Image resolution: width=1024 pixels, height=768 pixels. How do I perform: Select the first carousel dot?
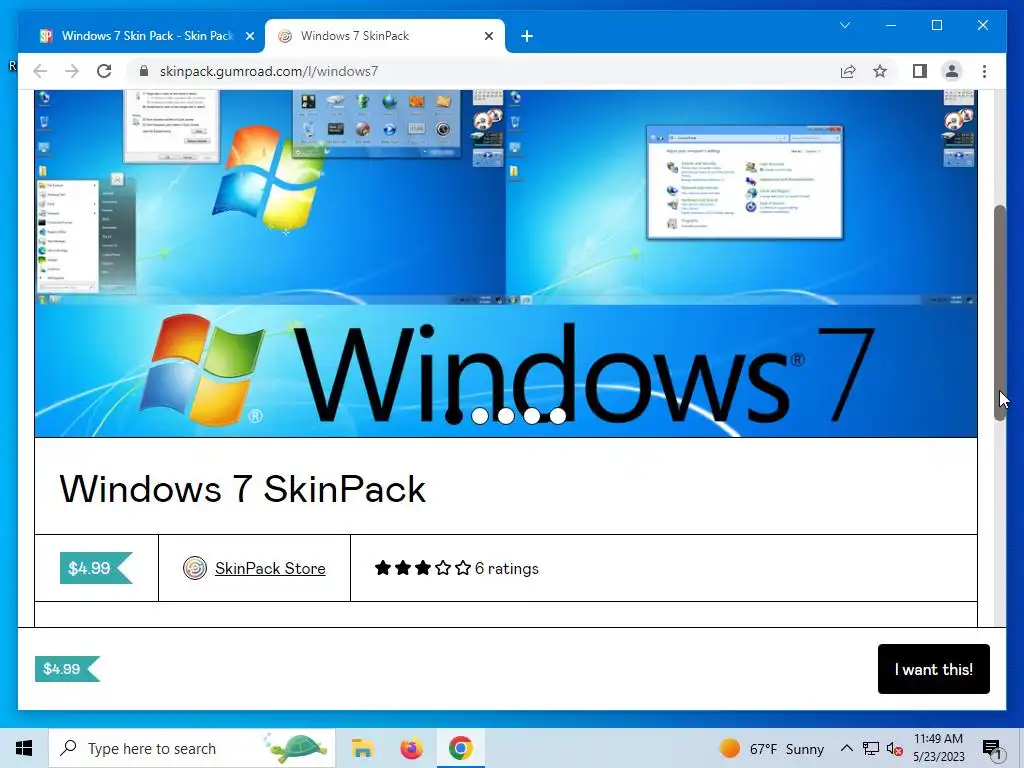(x=453, y=416)
